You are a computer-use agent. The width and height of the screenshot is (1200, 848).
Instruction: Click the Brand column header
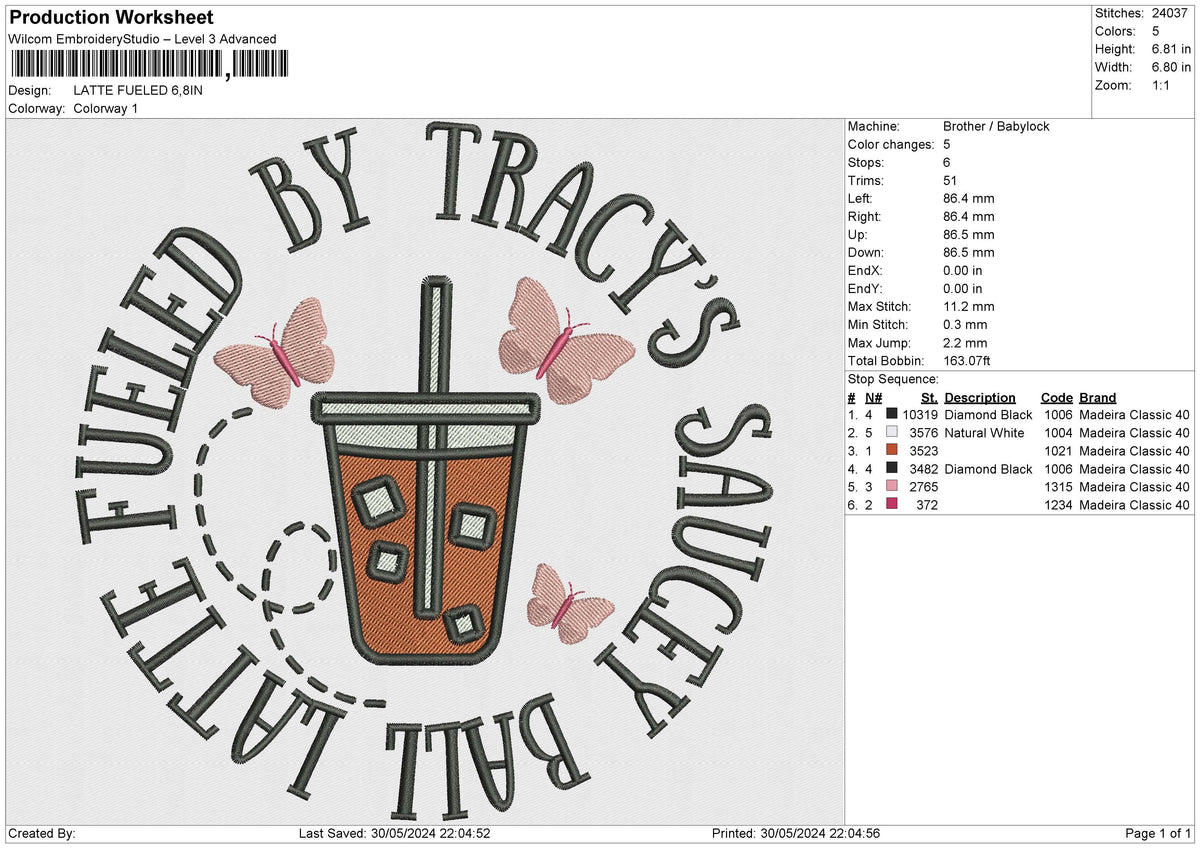[1098, 397]
